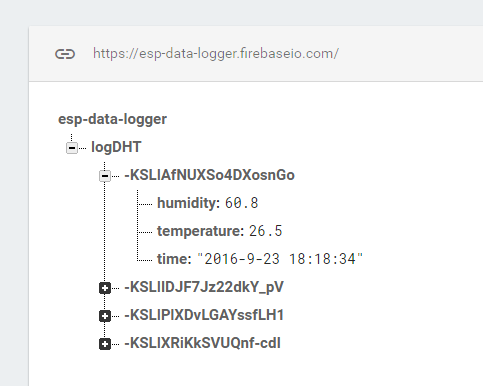Edit the temperature value 26.5
The height and width of the screenshot is (386, 483).
pos(266,231)
